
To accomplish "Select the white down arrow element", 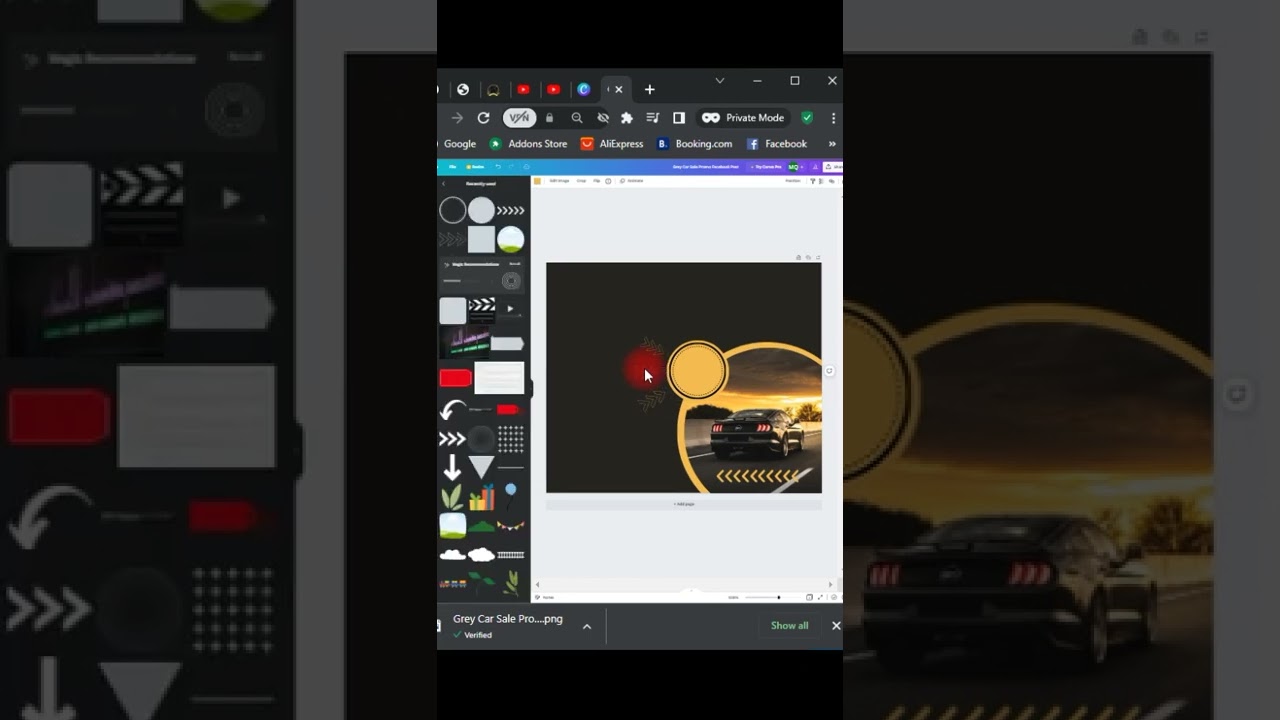I will tap(452, 467).
